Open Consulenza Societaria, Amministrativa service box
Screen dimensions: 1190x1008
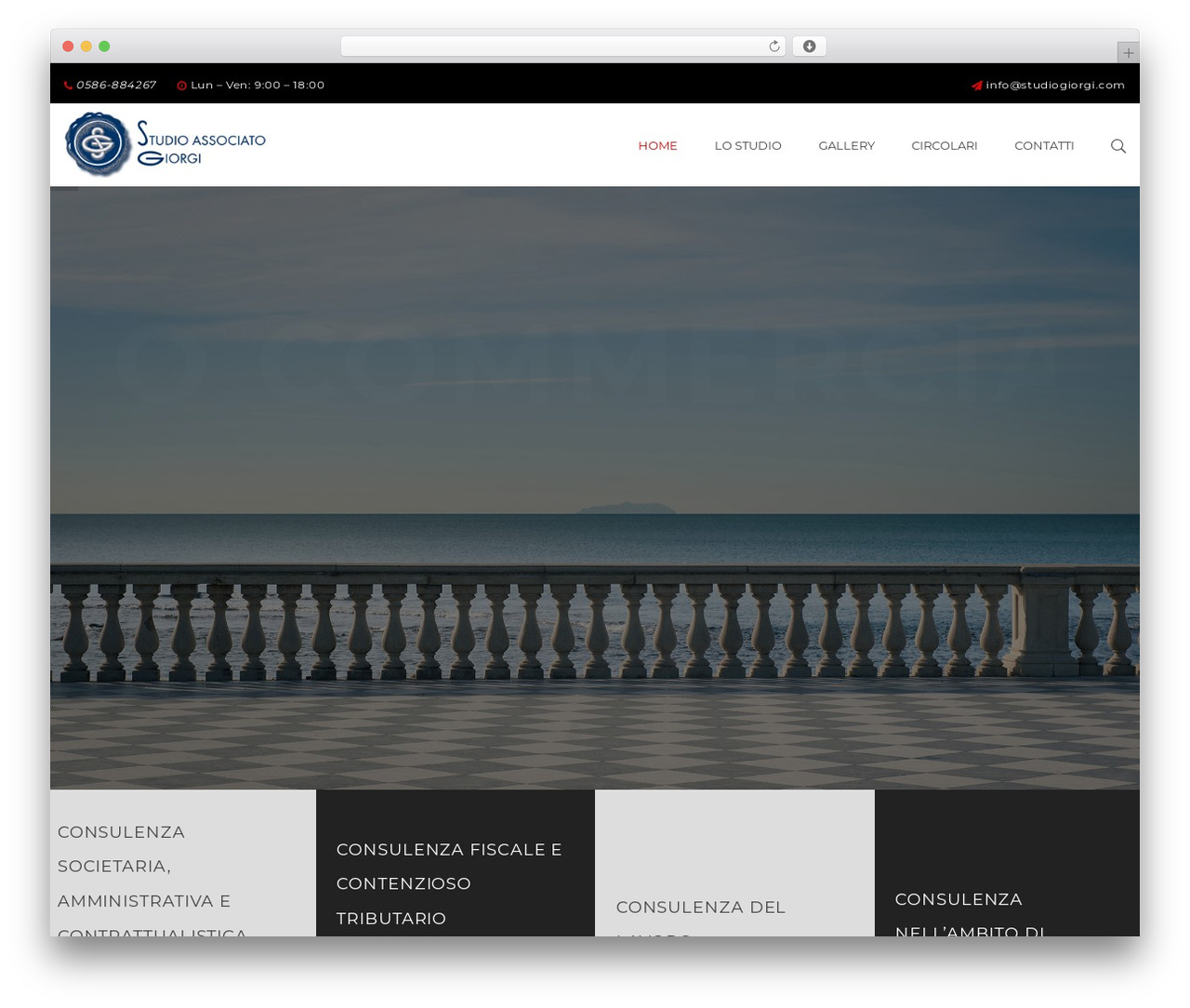[183, 863]
